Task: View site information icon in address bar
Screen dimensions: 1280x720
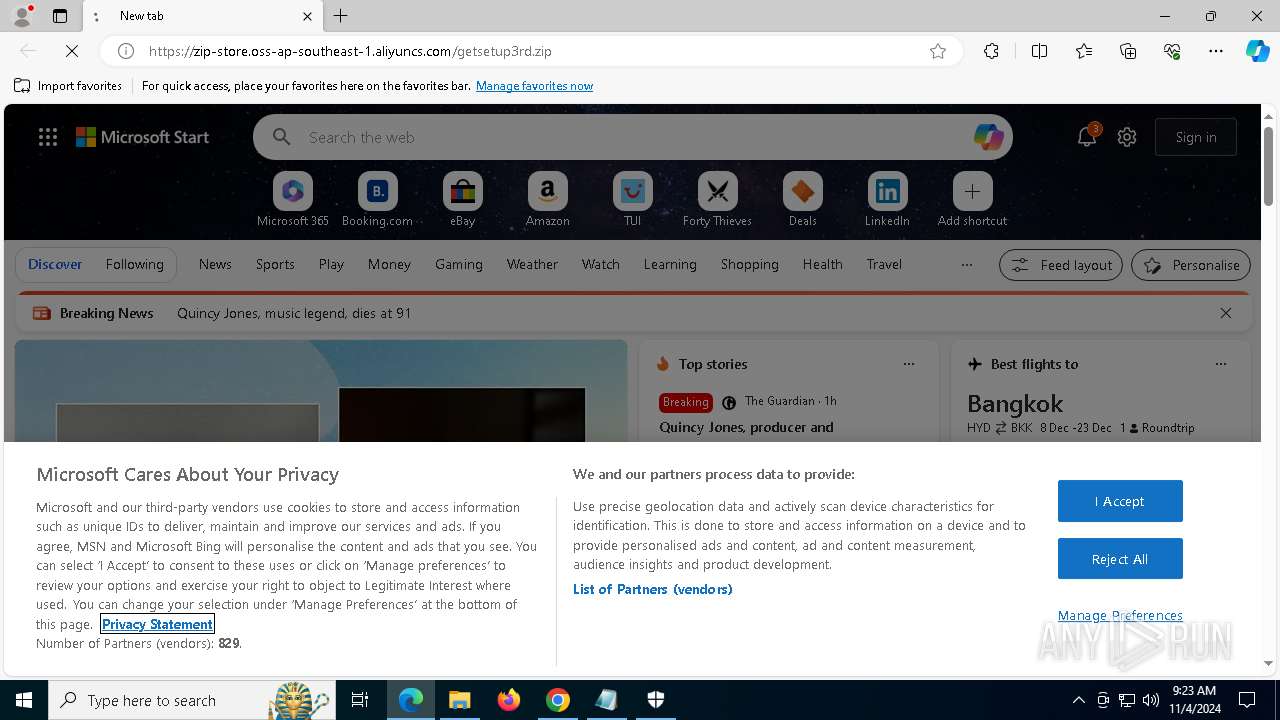Action: [x=126, y=51]
